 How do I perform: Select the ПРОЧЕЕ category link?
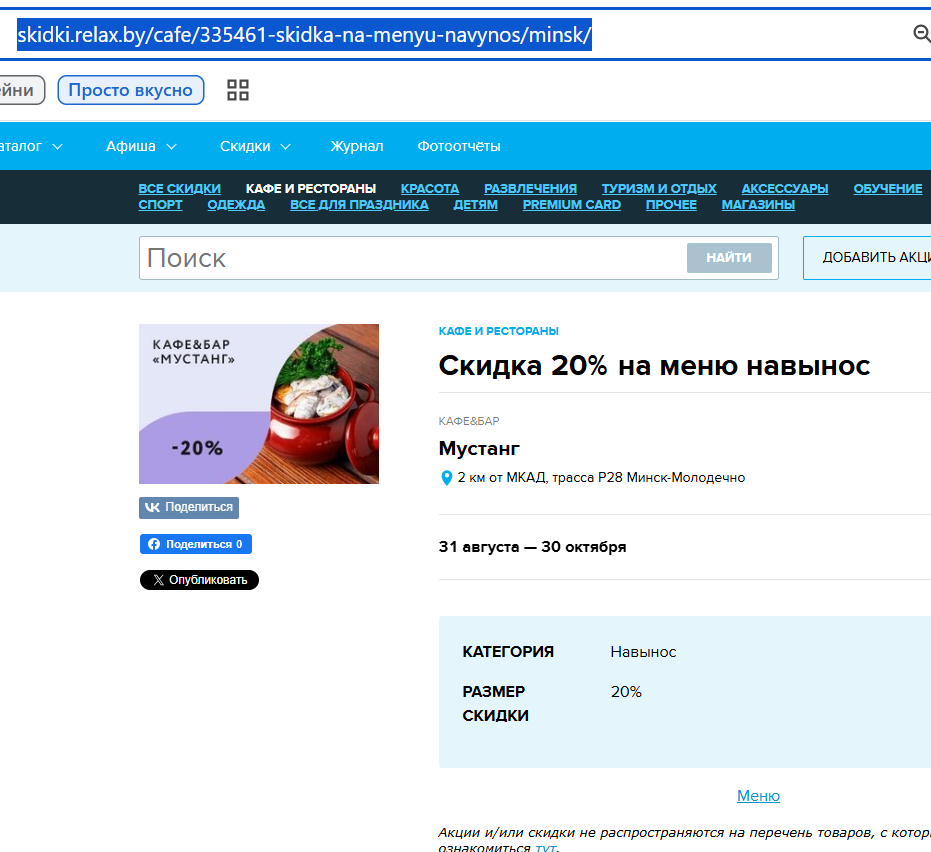tap(671, 205)
